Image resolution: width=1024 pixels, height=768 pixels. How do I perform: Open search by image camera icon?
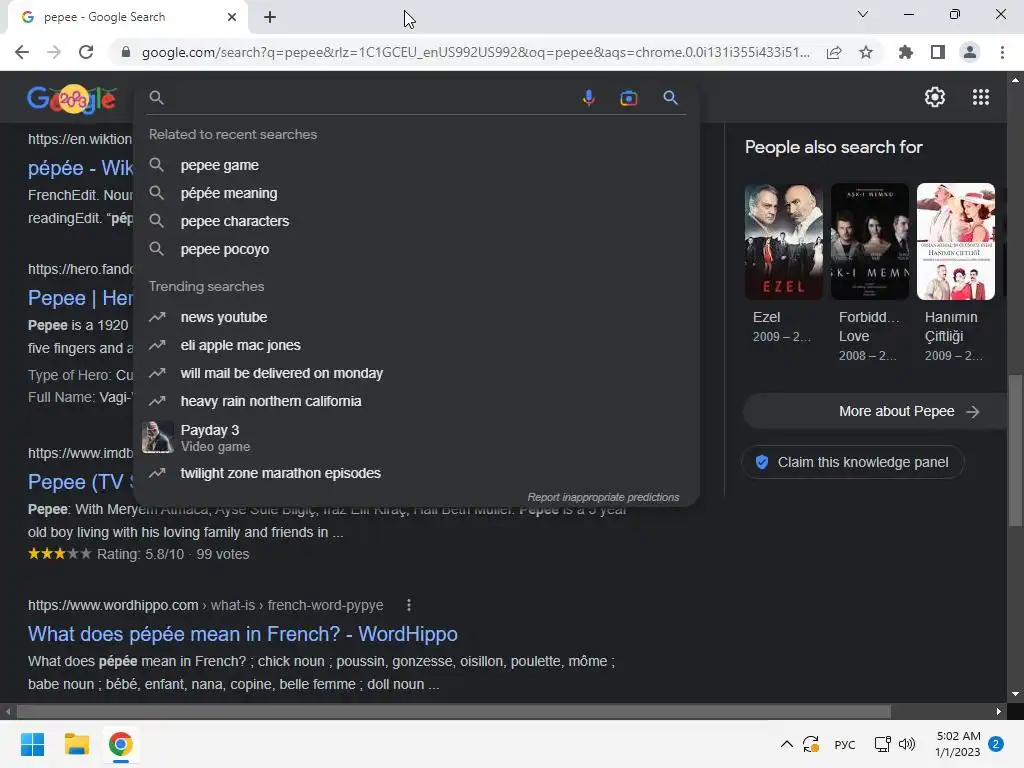click(628, 98)
